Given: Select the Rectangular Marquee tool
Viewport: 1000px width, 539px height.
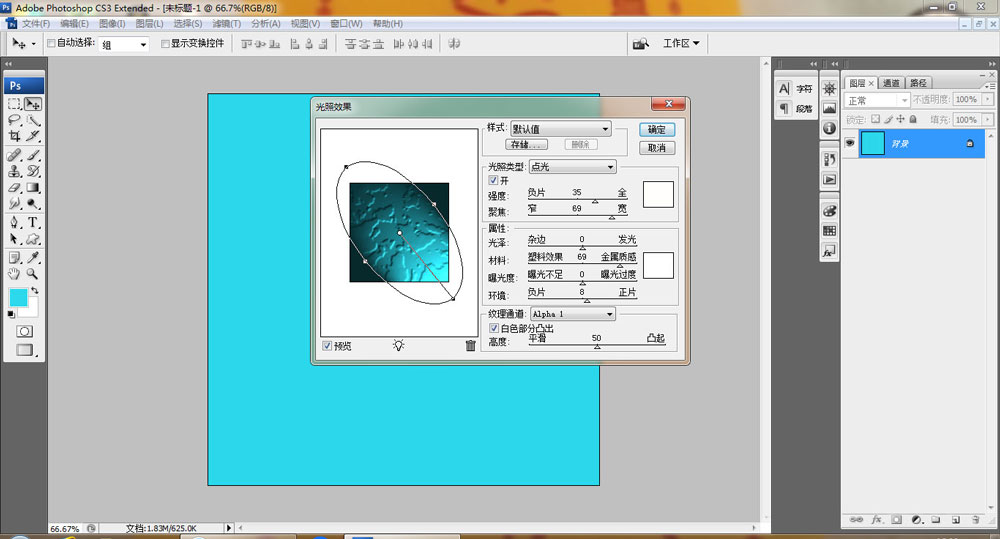Looking at the screenshot, I should [x=15, y=104].
